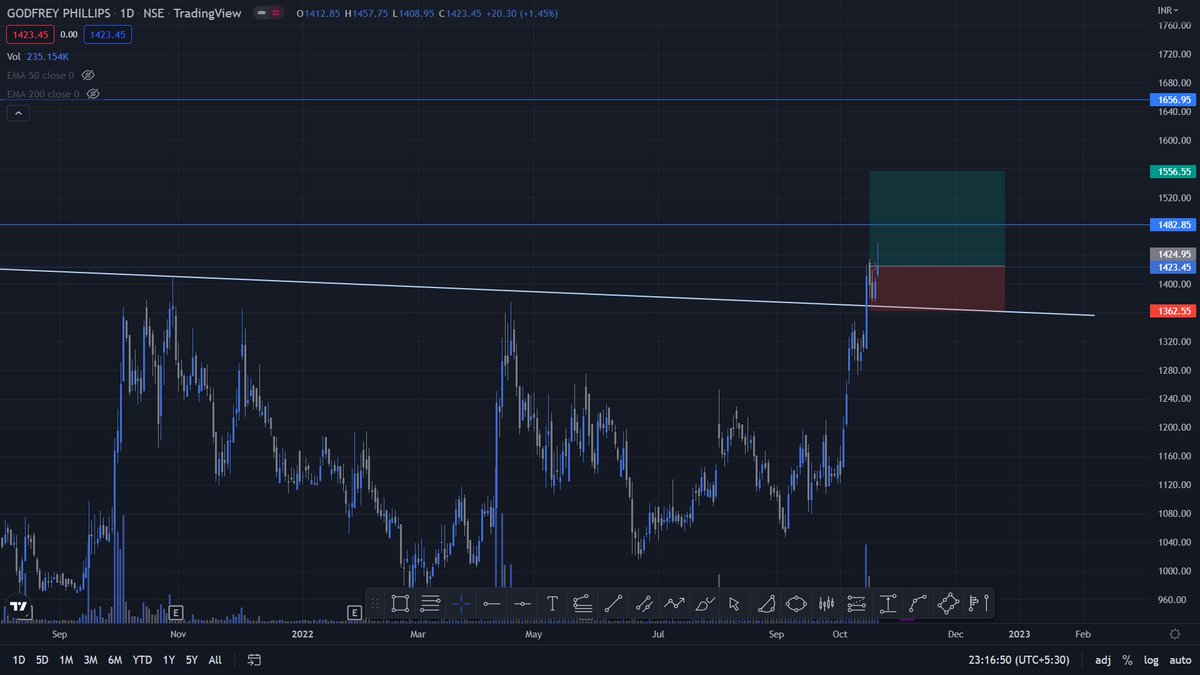Image resolution: width=1200 pixels, height=675 pixels.
Task: Select the Curve drawing tool
Action: click(x=918, y=603)
